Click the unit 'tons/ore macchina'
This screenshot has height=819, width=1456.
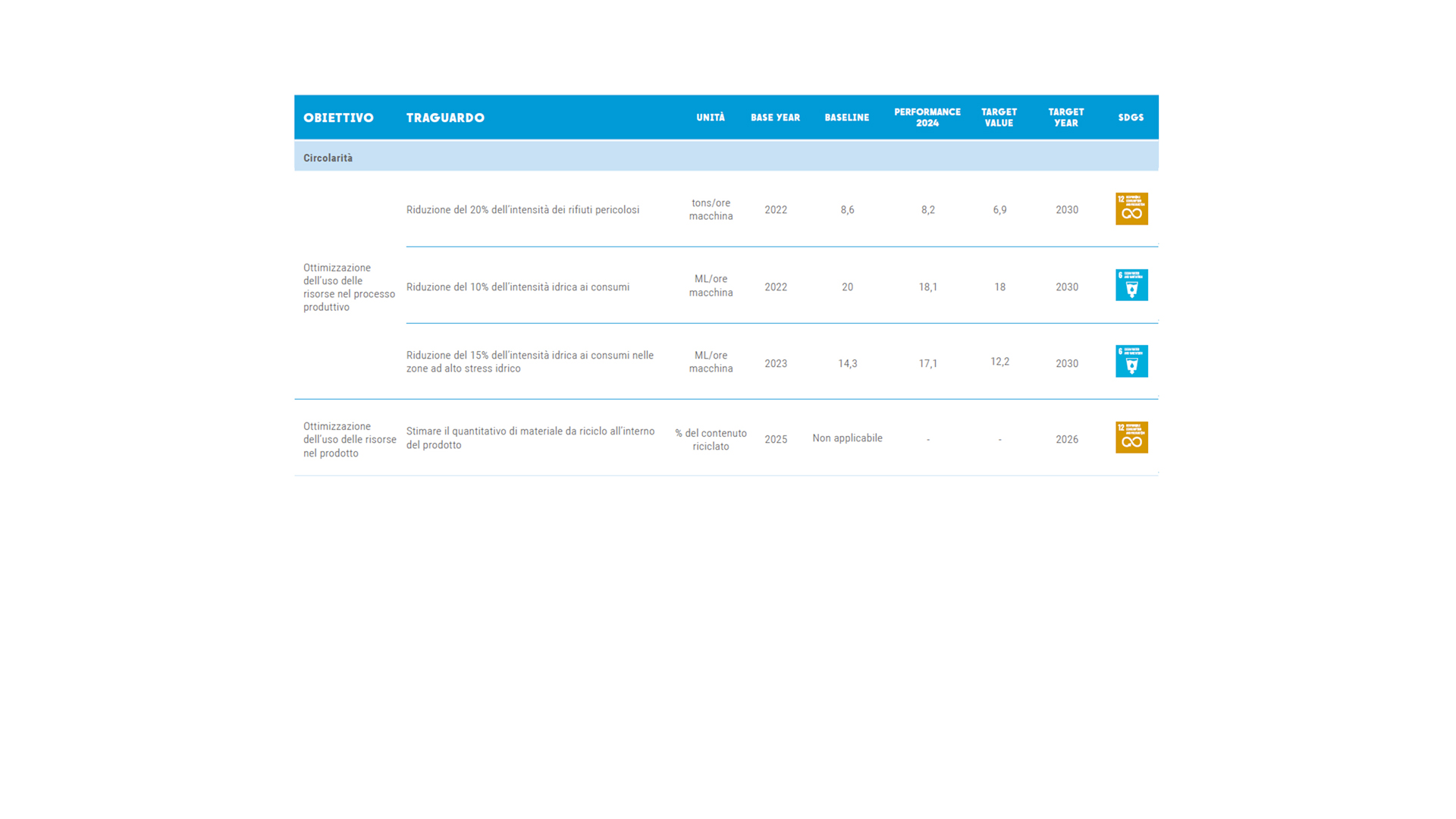pyautogui.click(x=711, y=209)
